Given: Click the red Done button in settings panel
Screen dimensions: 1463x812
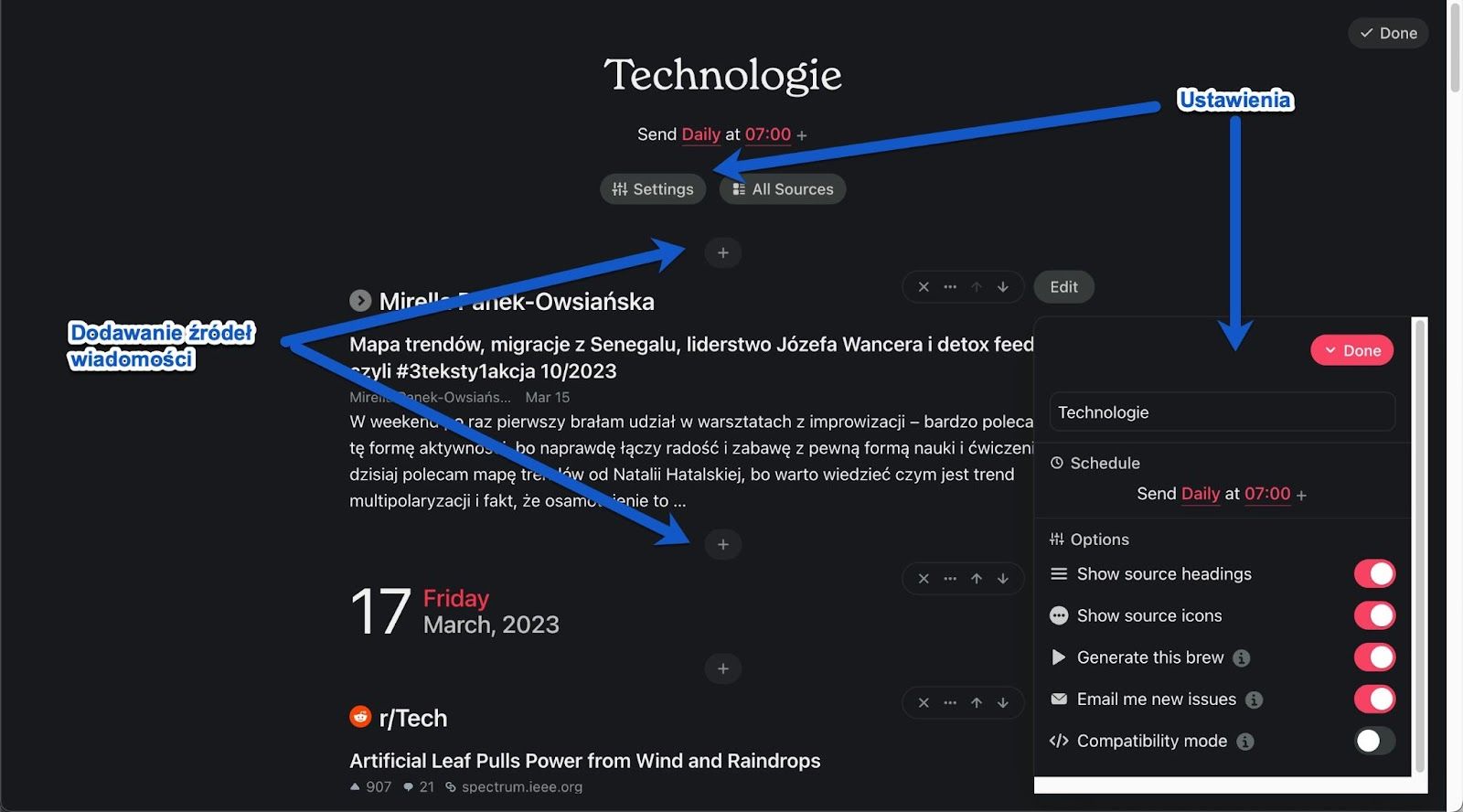Looking at the screenshot, I should (x=1351, y=350).
